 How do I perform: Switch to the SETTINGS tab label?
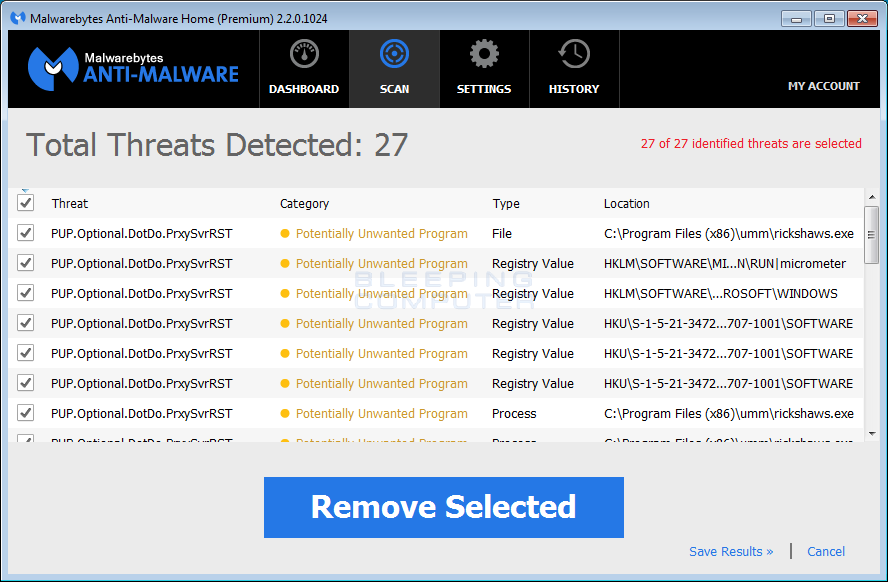484,89
